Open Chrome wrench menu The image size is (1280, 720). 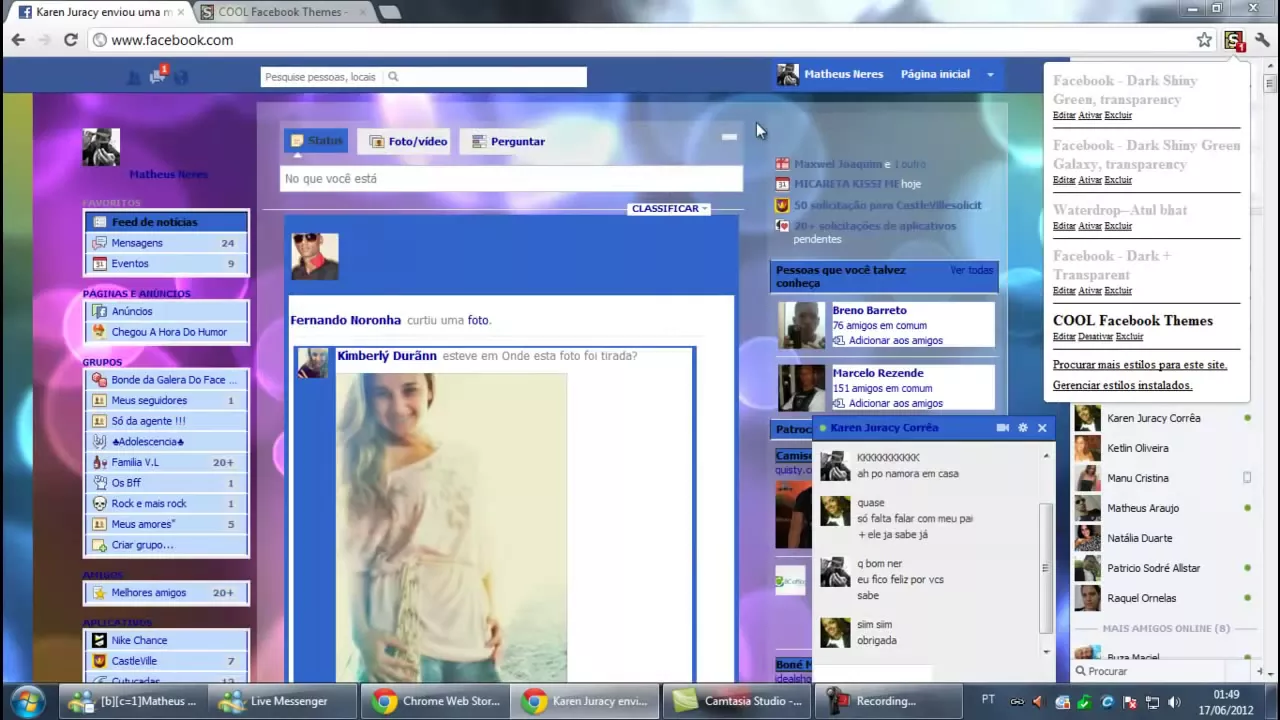1262,40
